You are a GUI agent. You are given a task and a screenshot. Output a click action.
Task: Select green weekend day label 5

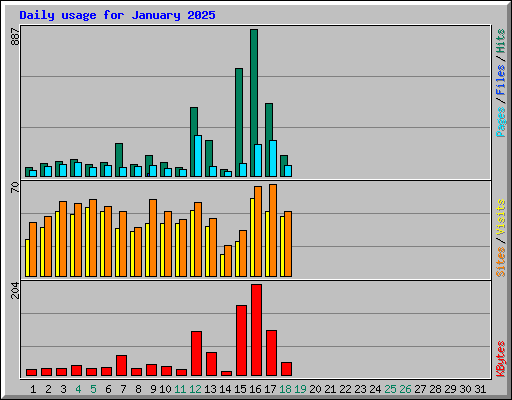pyautogui.click(x=93, y=389)
